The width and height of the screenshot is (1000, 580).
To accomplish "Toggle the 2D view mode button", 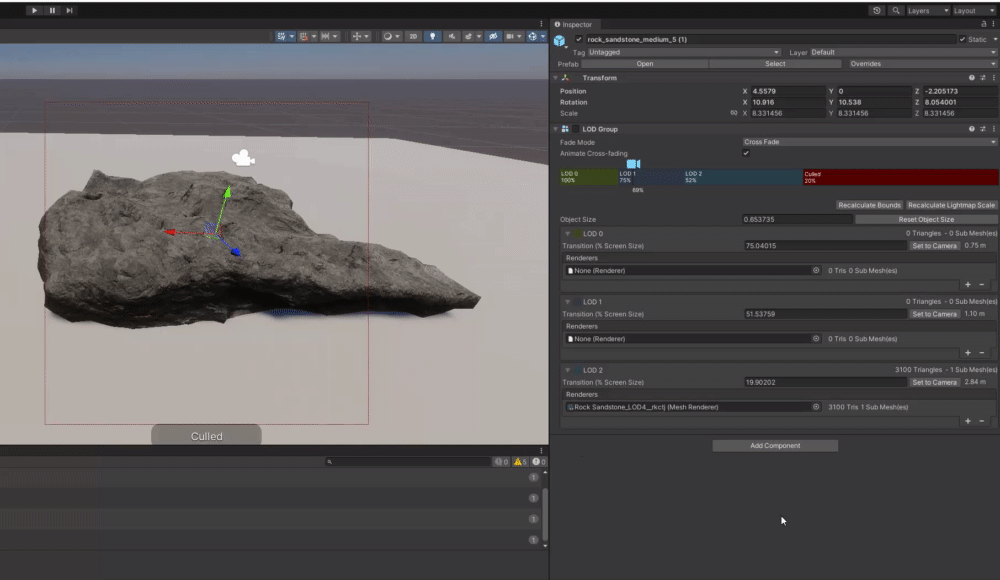I will 414,36.
